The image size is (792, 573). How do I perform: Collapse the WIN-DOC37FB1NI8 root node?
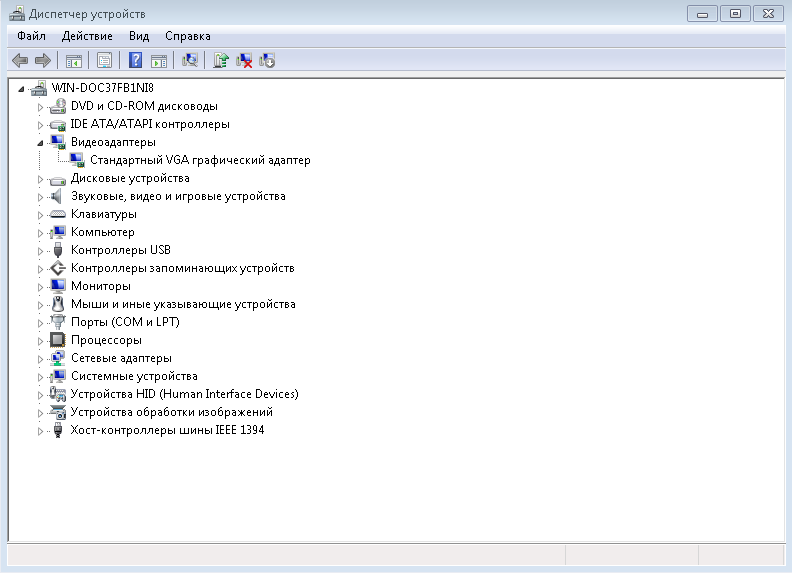(x=21, y=88)
